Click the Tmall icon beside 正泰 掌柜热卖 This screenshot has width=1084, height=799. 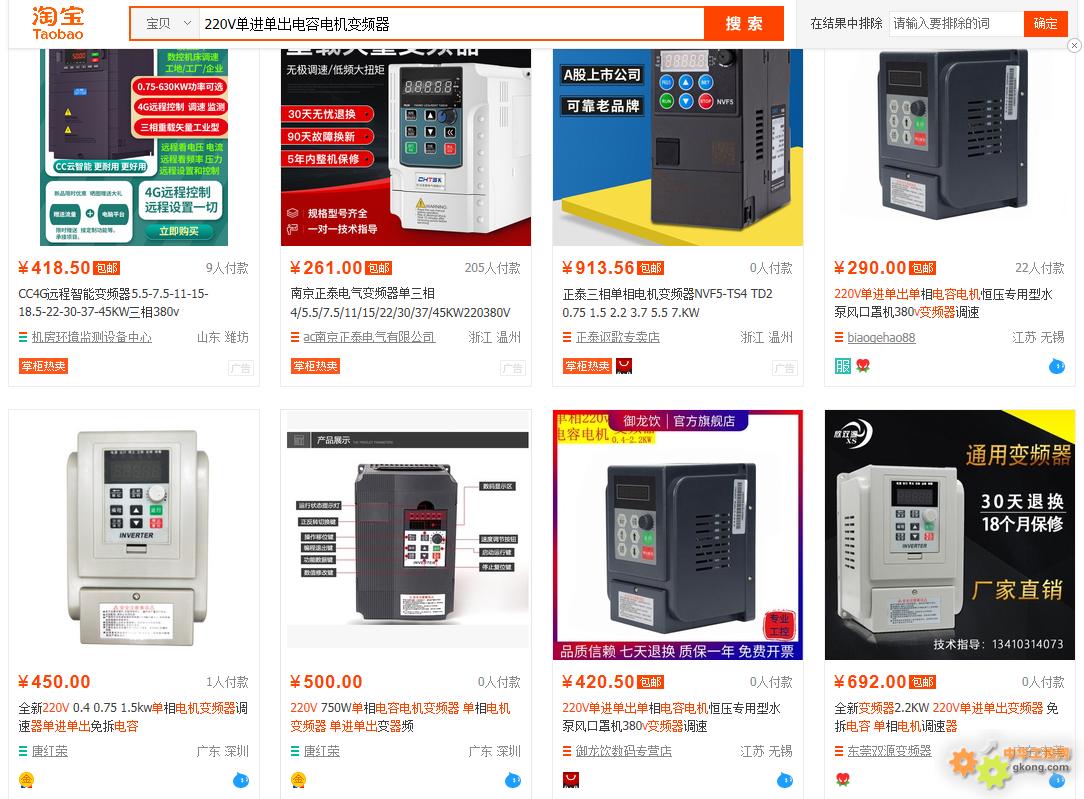[624, 366]
